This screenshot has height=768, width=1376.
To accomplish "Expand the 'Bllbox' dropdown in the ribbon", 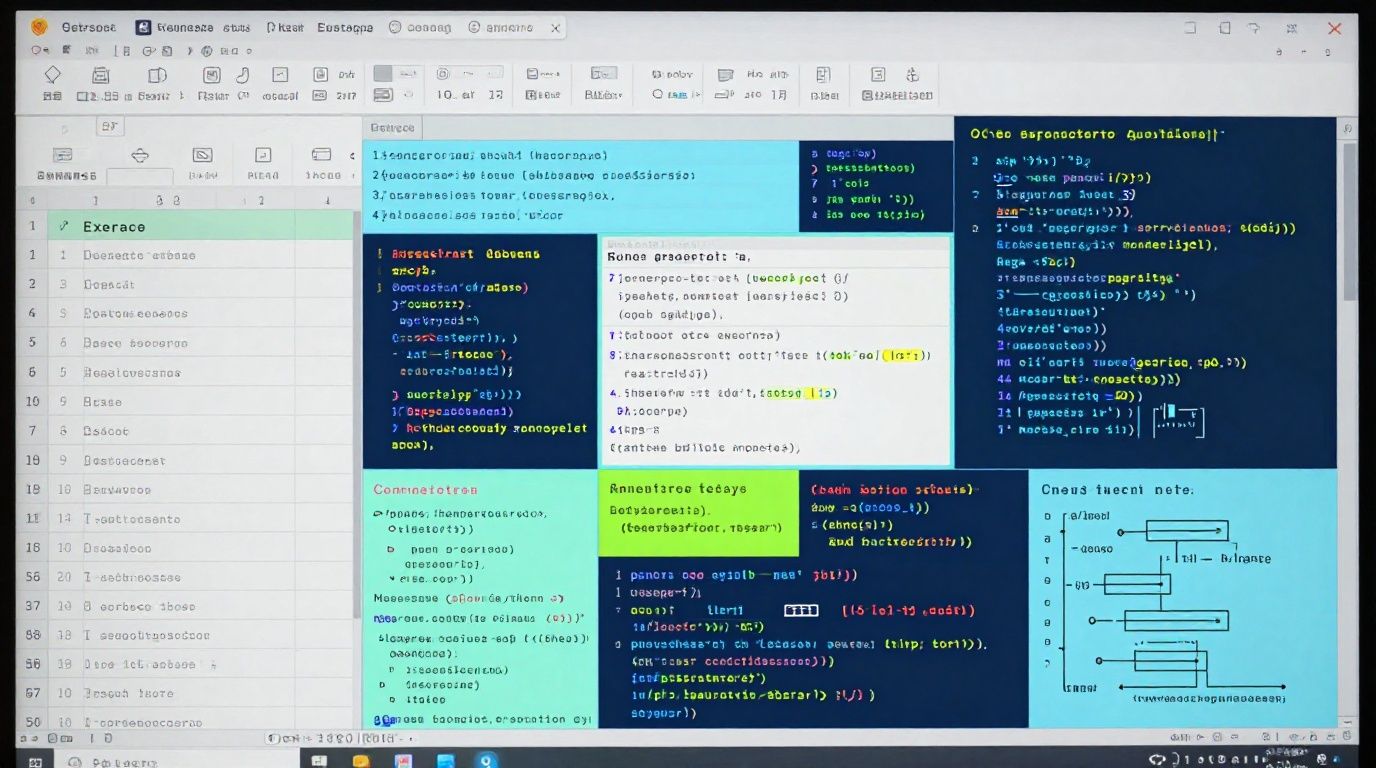I will coord(604,95).
